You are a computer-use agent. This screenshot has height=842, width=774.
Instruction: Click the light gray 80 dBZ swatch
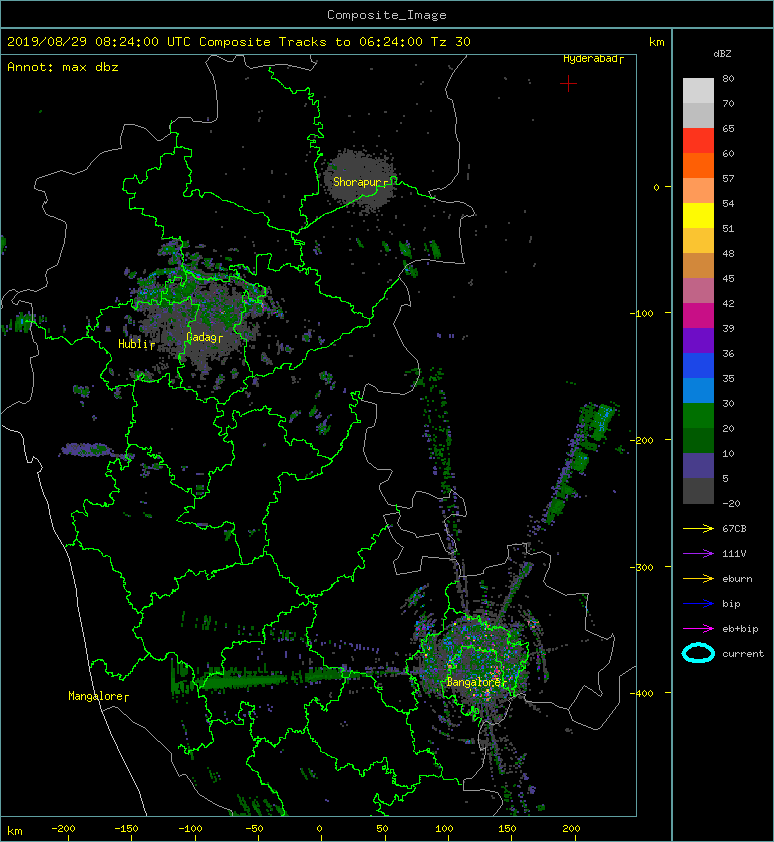coord(698,90)
